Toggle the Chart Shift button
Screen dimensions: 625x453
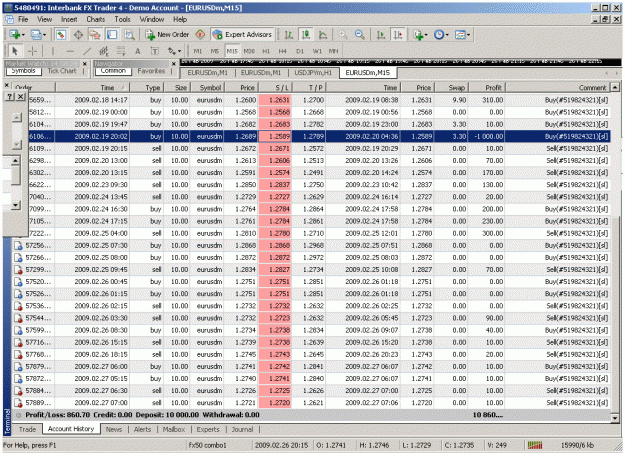[x=398, y=35]
